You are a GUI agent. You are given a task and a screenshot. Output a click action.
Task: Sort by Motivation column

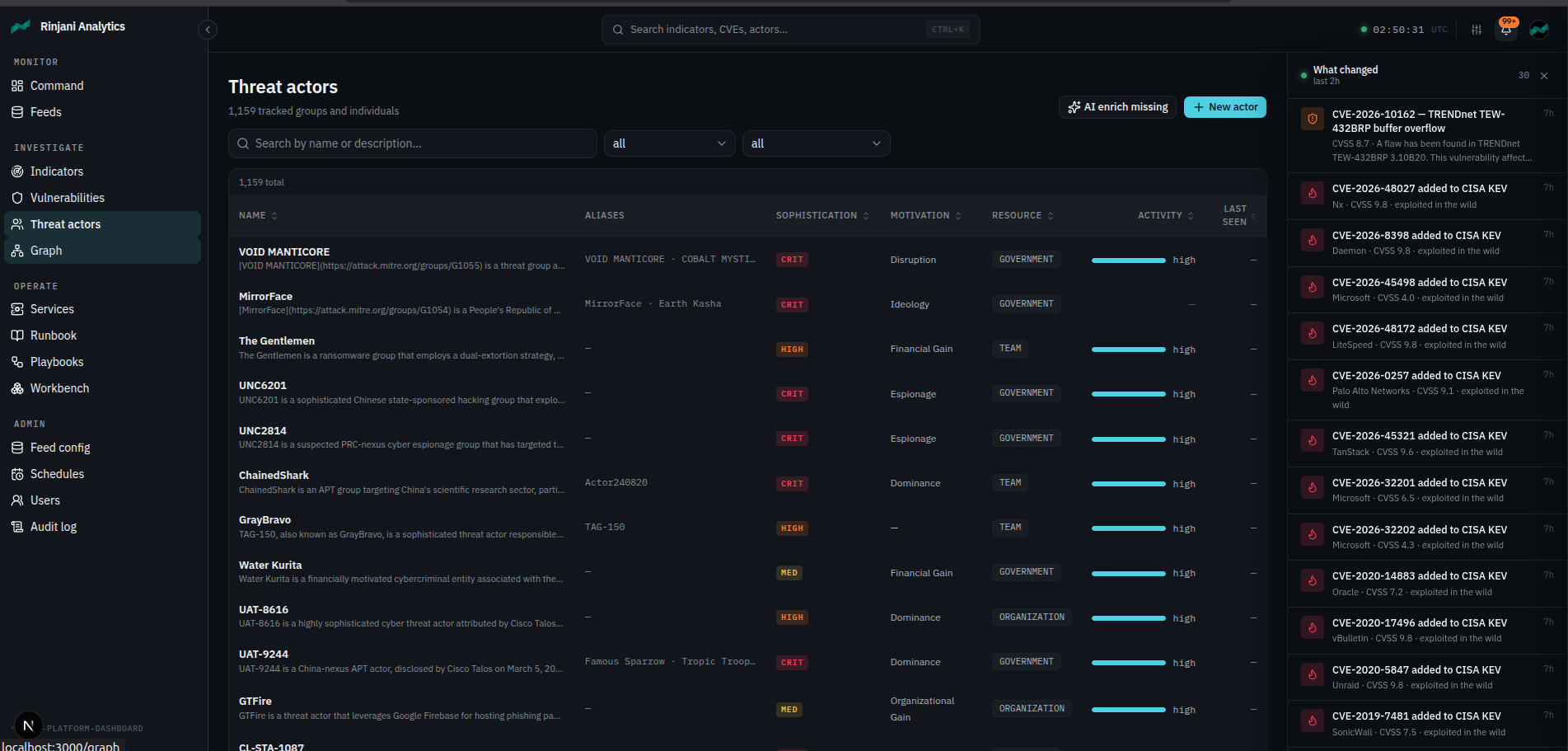925,215
